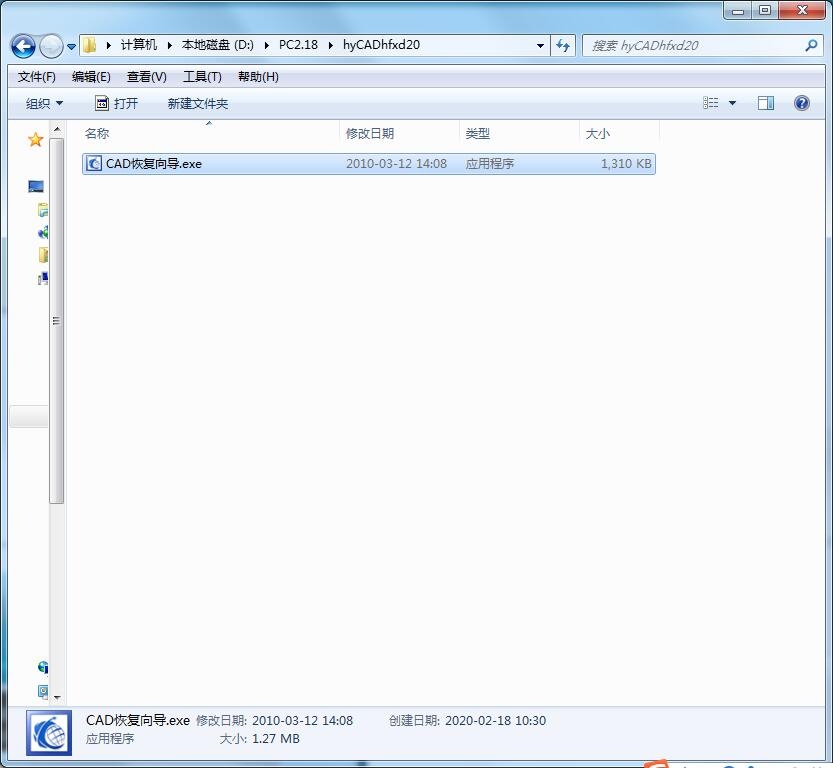This screenshot has width=833, height=768.
Task: Expand the view options dropdown arrow
Action: tap(732, 103)
